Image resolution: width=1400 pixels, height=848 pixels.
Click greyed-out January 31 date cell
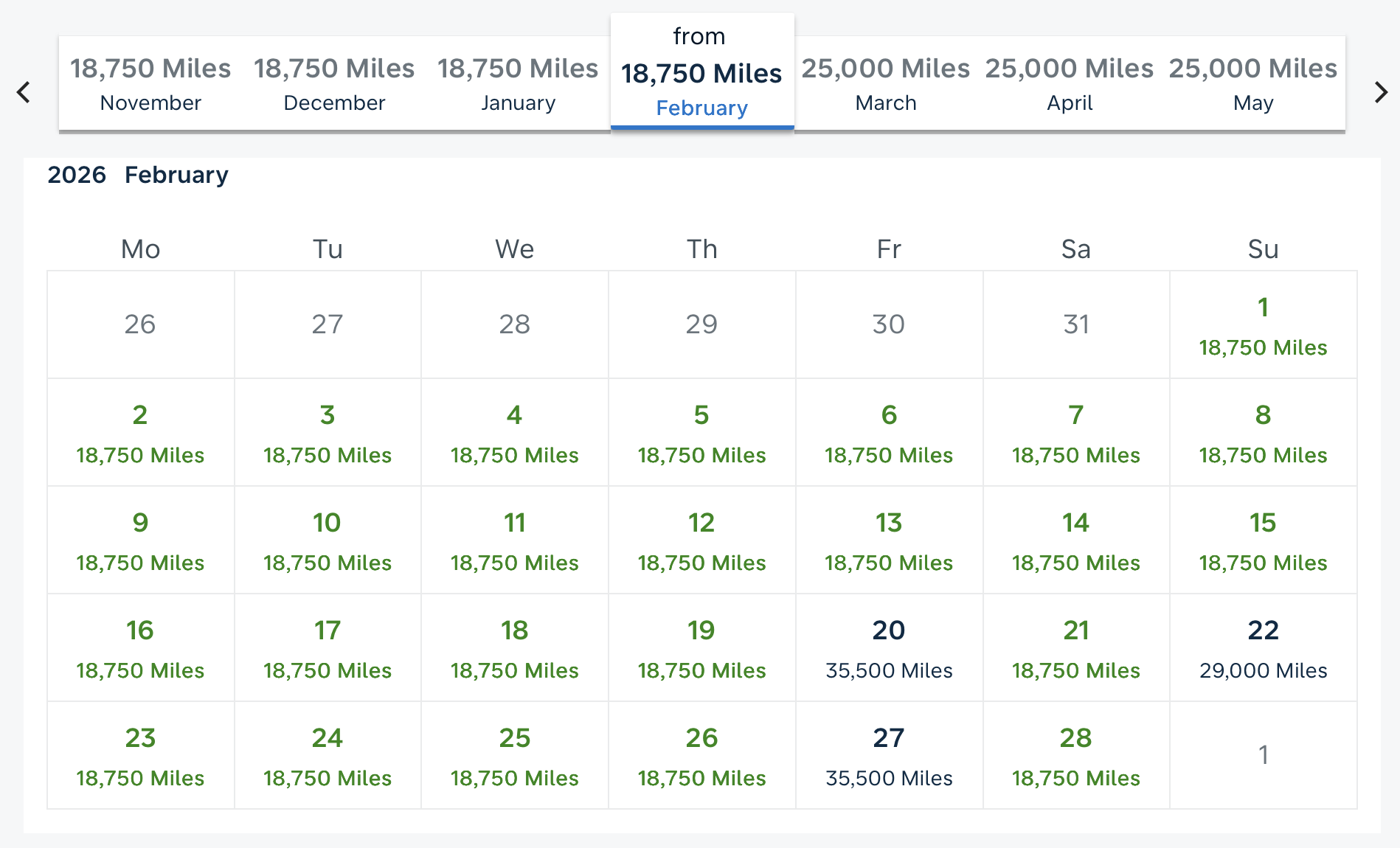(x=1075, y=325)
